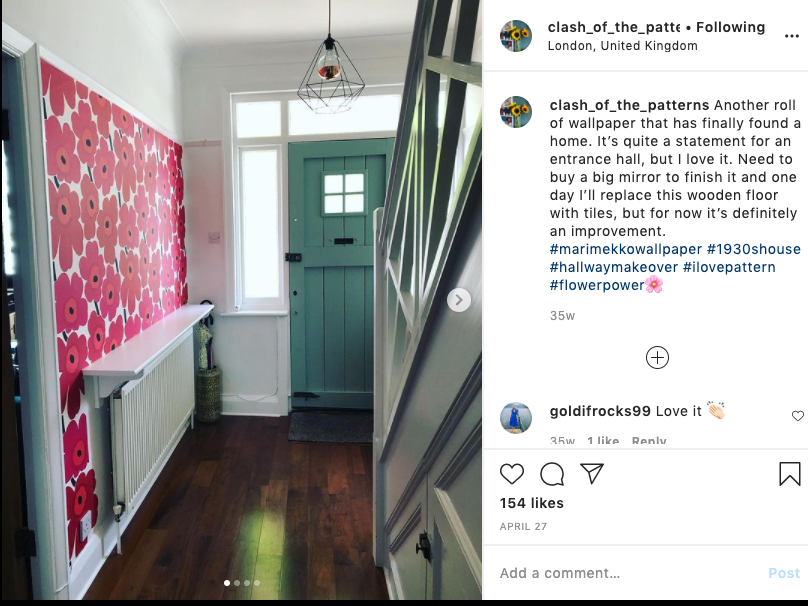Open the three-dot more options menu
The height and width of the screenshot is (606, 808).
pos(792,36)
